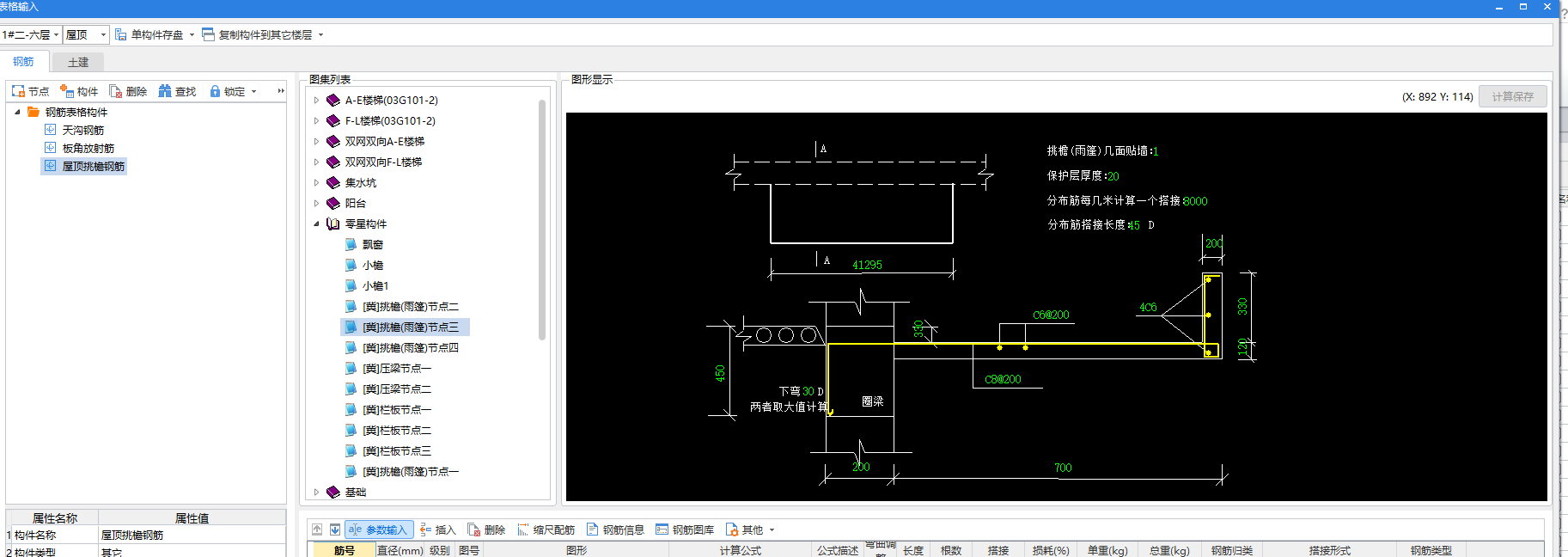Click the 删除 icon in component toolbar
1568x557 pixels.
point(115,91)
